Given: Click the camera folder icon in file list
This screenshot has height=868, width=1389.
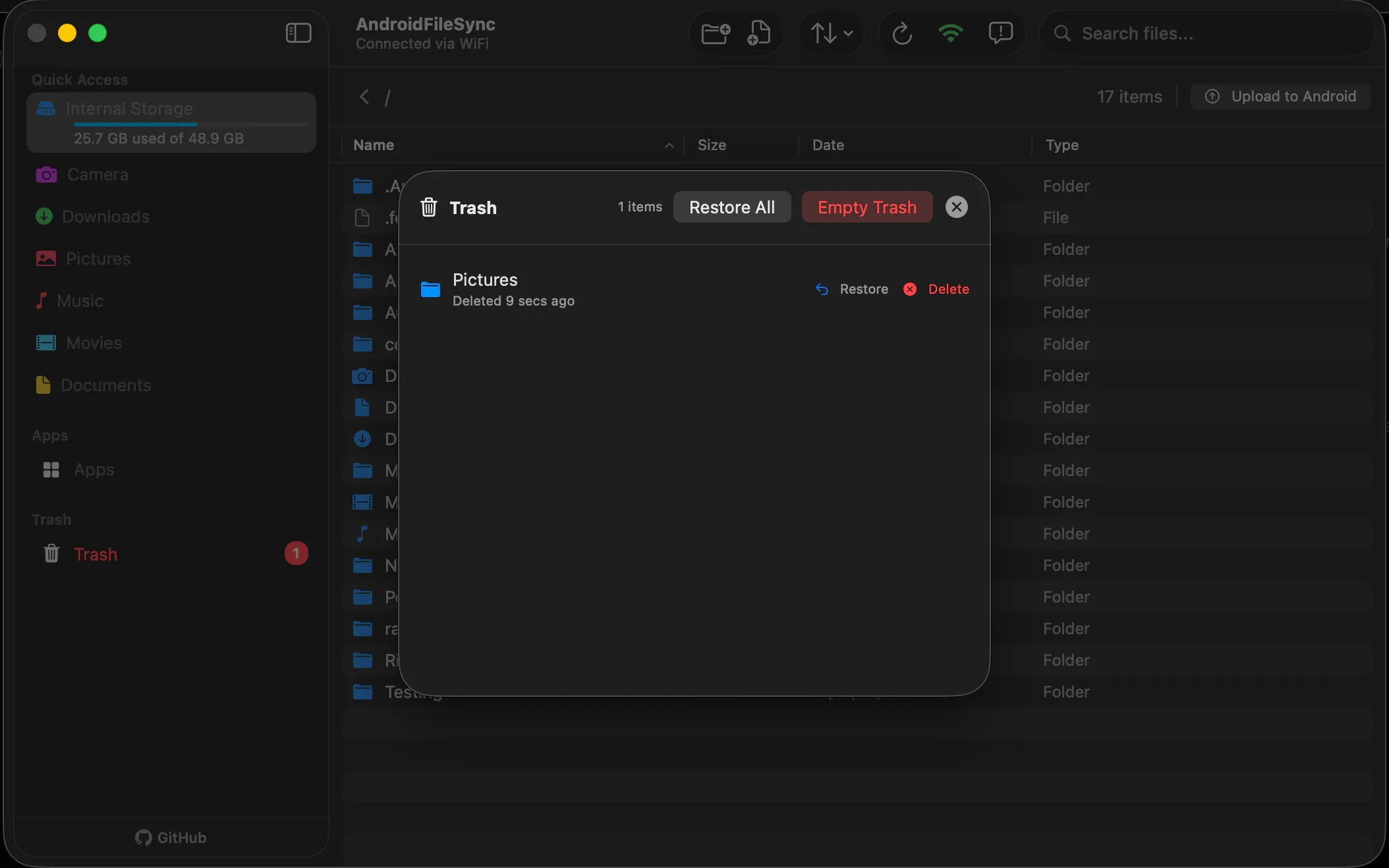Looking at the screenshot, I should tap(362, 376).
